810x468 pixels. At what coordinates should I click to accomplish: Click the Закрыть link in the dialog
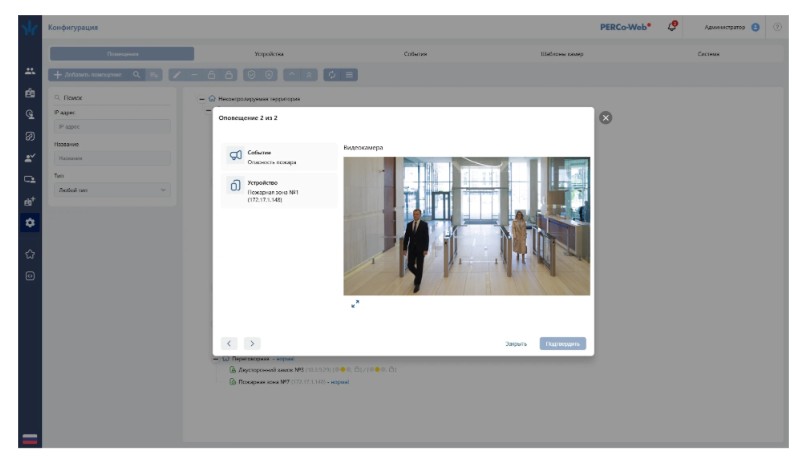coord(515,343)
